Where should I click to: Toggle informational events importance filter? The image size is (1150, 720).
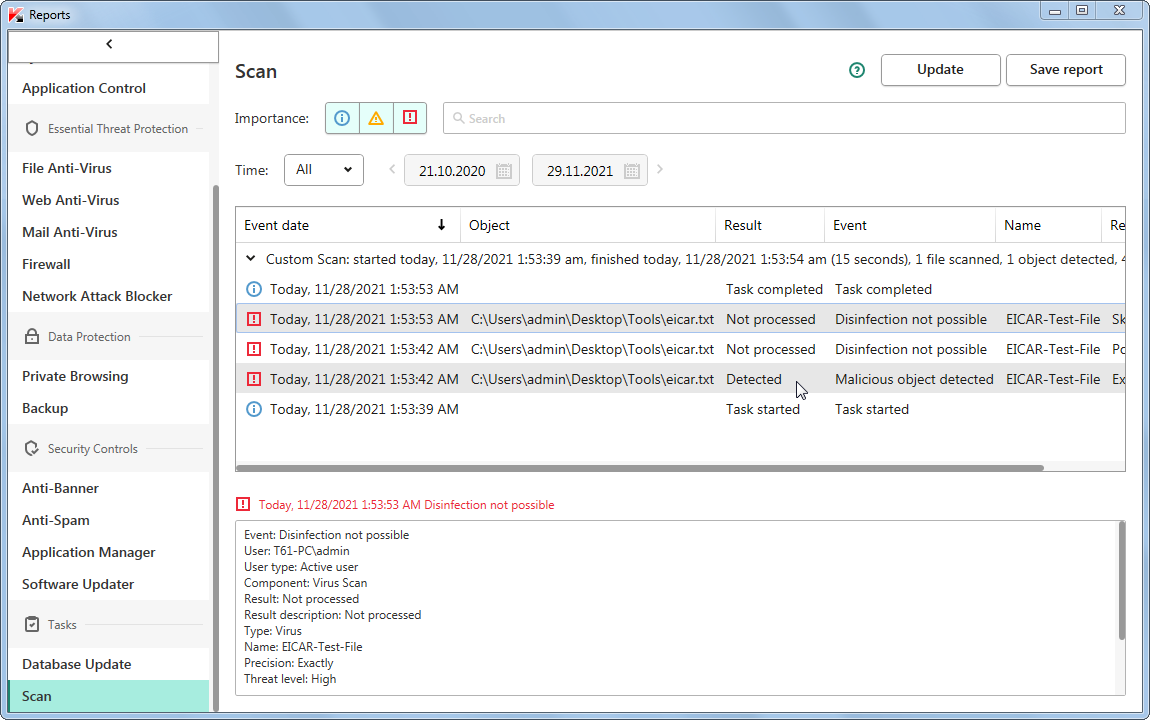pyautogui.click(x=342, y=118)
